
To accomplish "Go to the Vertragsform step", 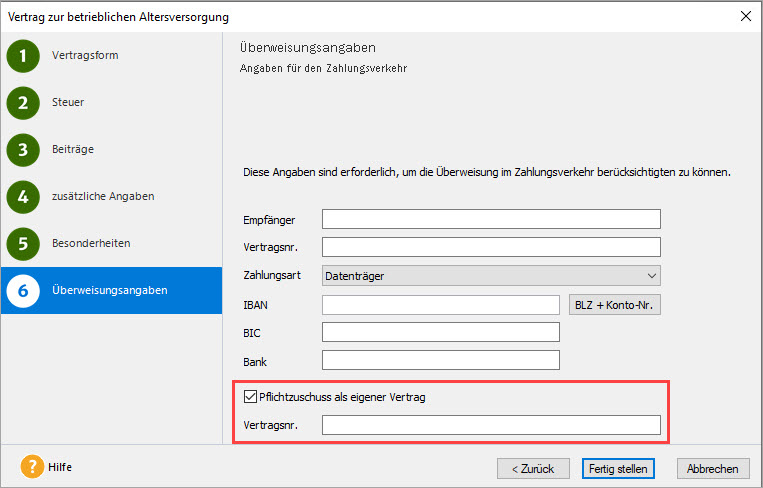I will tap(85, 56).
